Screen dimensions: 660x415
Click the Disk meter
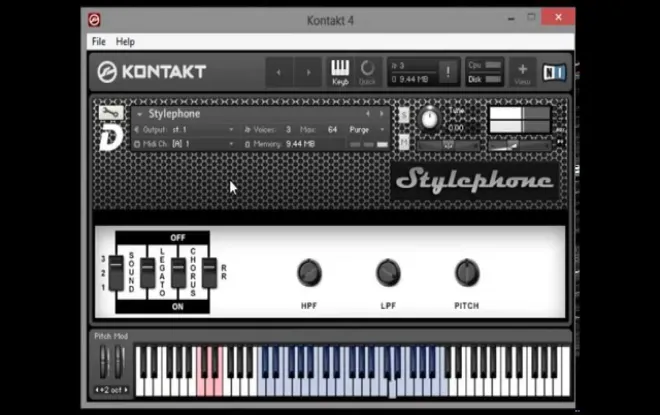(484, 79)
